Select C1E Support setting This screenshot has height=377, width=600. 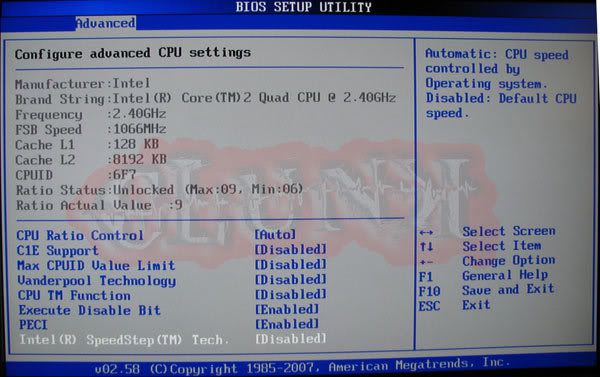[x=58, y=251]
